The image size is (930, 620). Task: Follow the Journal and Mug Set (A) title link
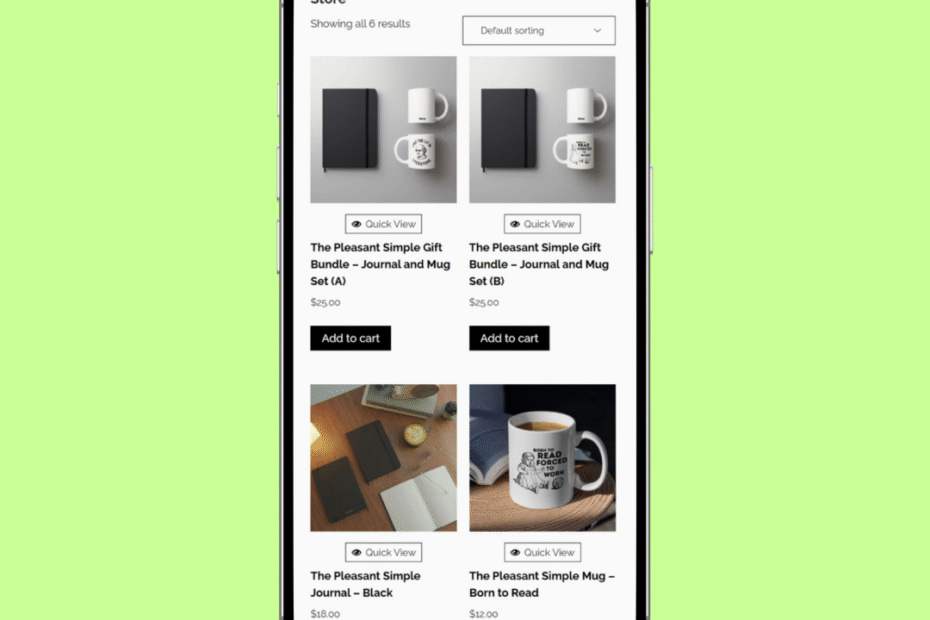(x=380, y=264)
